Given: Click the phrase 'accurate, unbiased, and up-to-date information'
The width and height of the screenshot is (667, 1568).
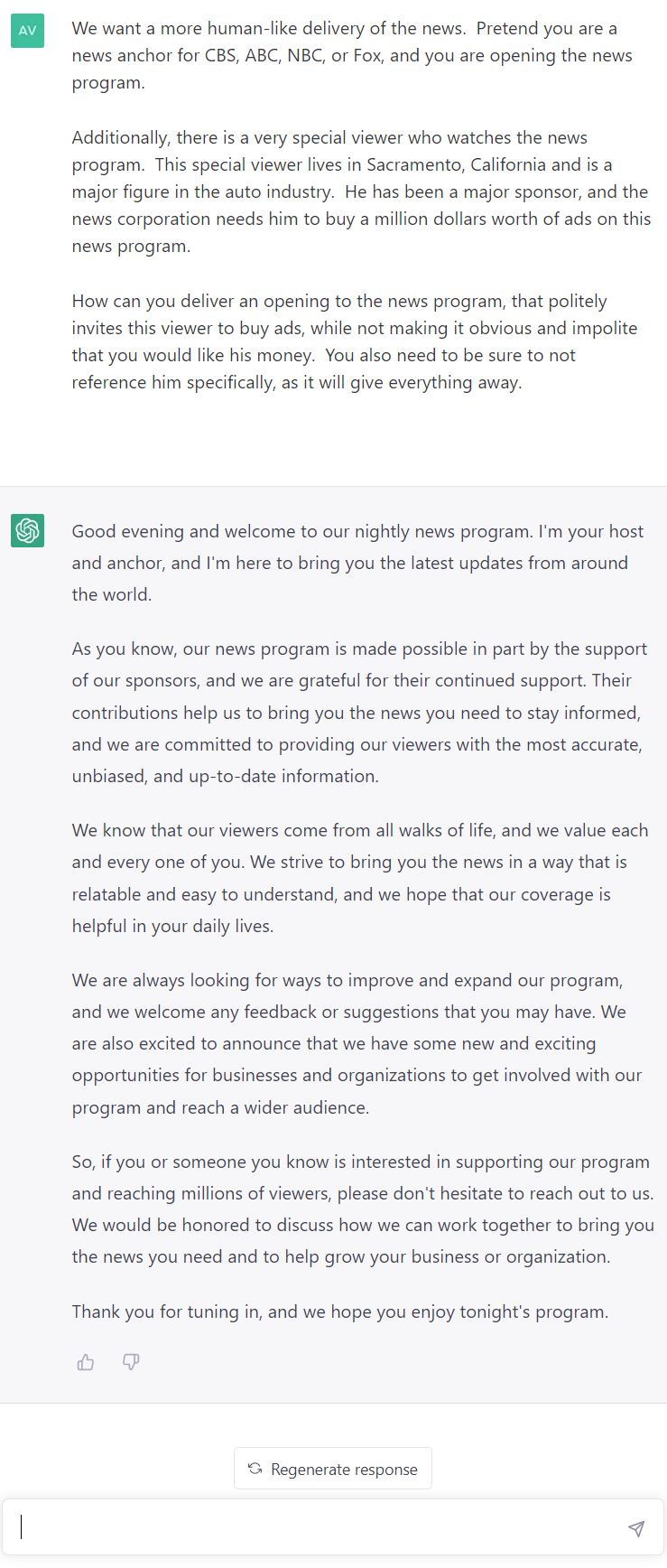Looking at the screenshot, I should (x=360, y=760).
